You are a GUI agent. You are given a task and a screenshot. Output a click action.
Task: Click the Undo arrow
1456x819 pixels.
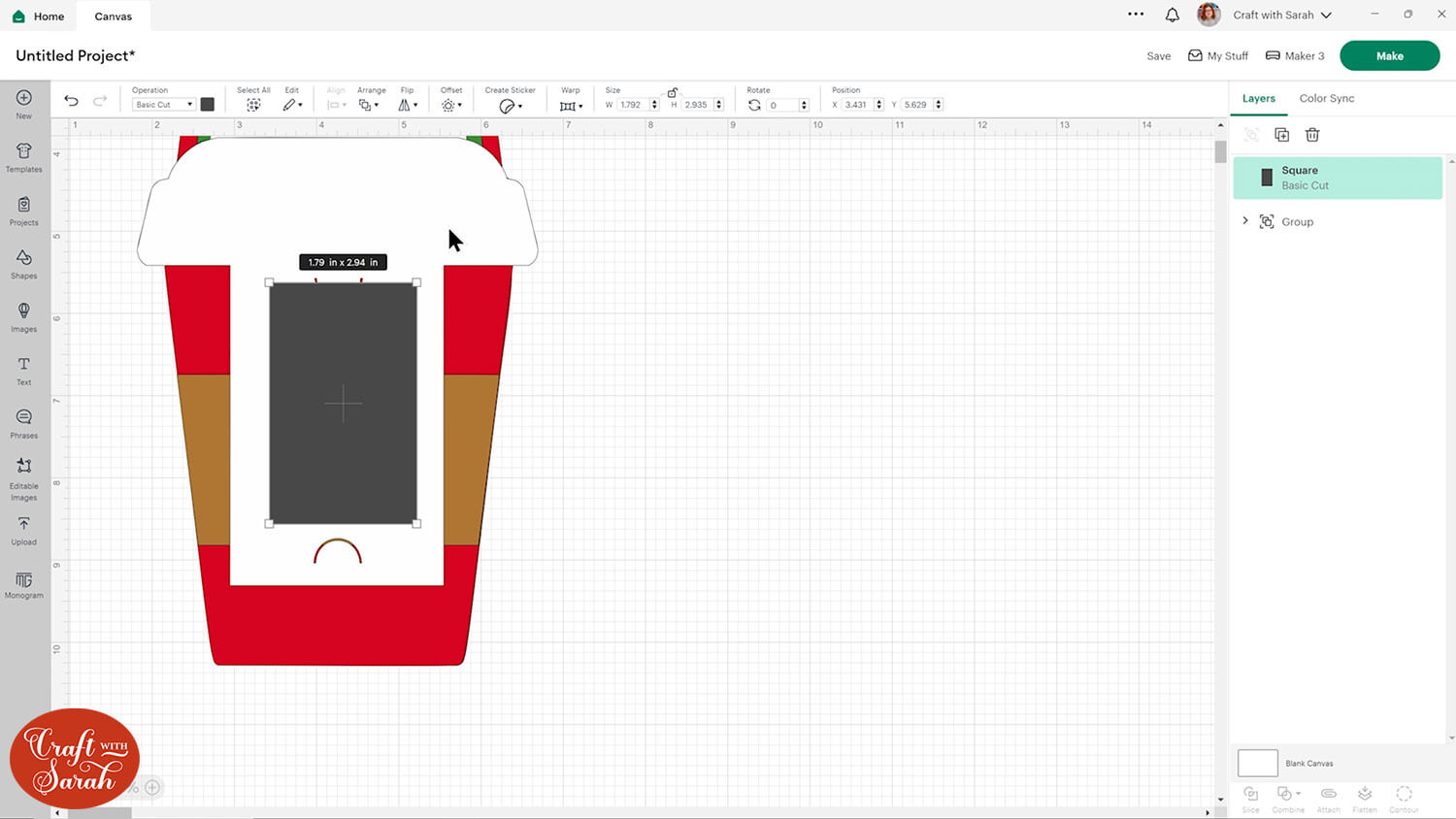tap(71, 101)
